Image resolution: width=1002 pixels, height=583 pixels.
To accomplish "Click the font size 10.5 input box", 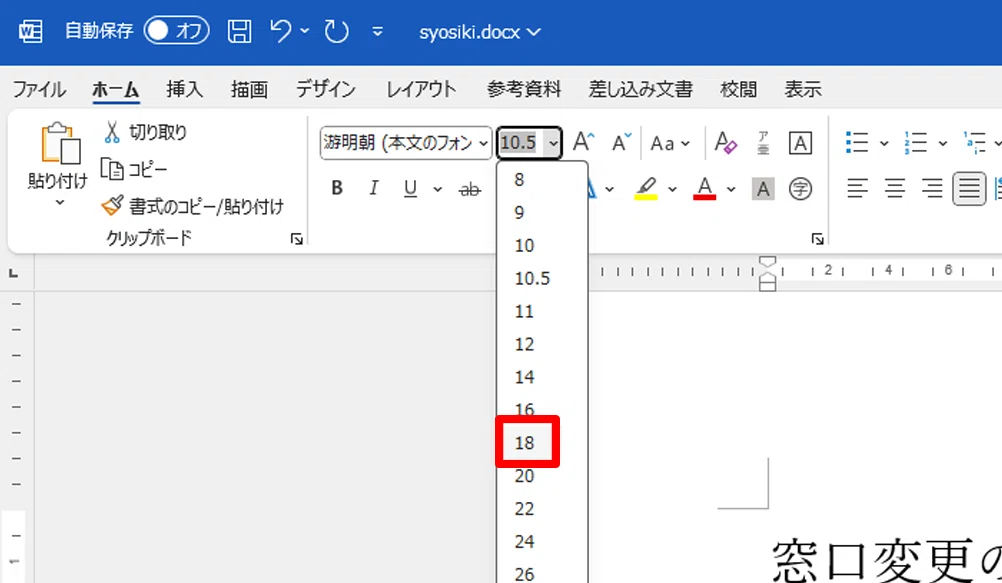I will pyautogui.click(x=520, y=143).
